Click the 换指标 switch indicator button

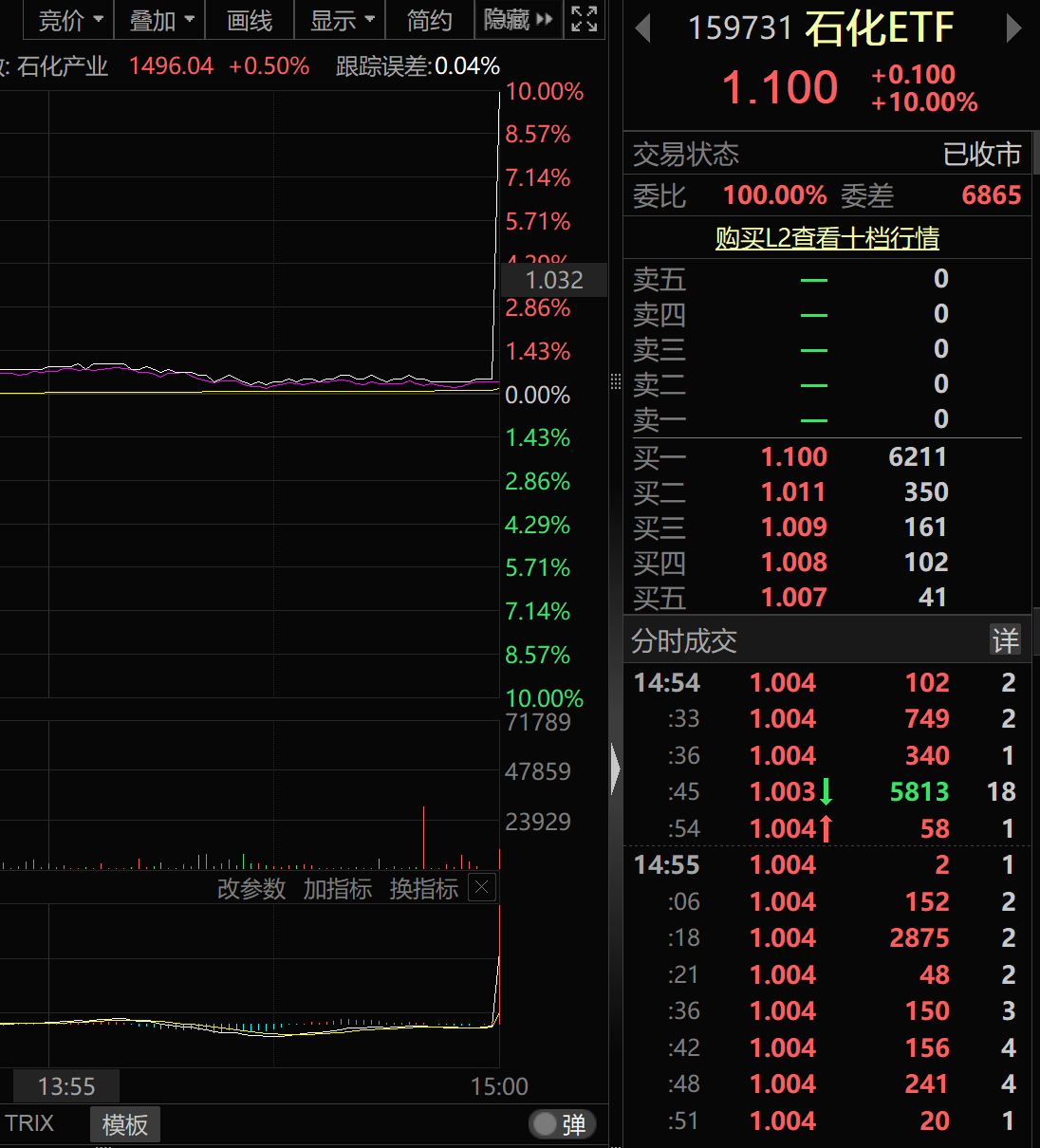pos(423,889)
